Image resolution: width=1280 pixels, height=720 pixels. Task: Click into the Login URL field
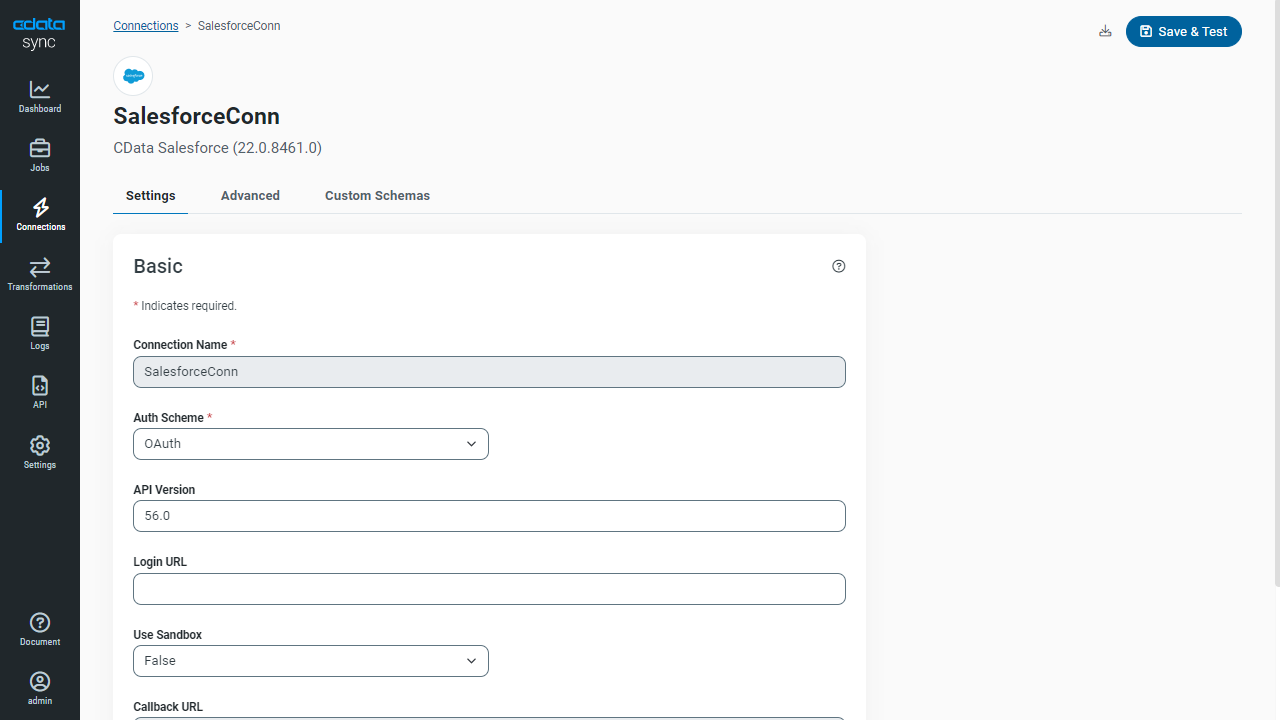pyautogui.click(x=489, y=589)
